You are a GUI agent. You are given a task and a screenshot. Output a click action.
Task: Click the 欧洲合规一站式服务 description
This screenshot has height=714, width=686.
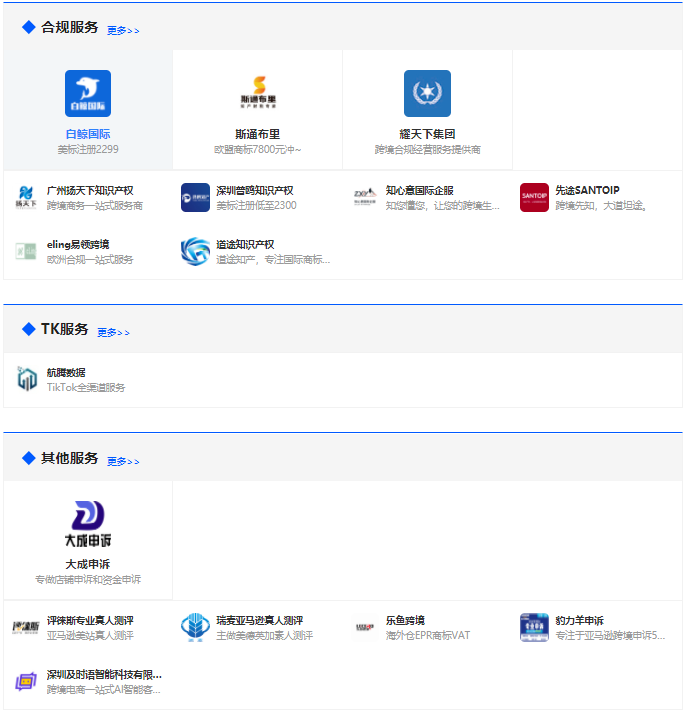pyautogui.click(x=90, y=260)
